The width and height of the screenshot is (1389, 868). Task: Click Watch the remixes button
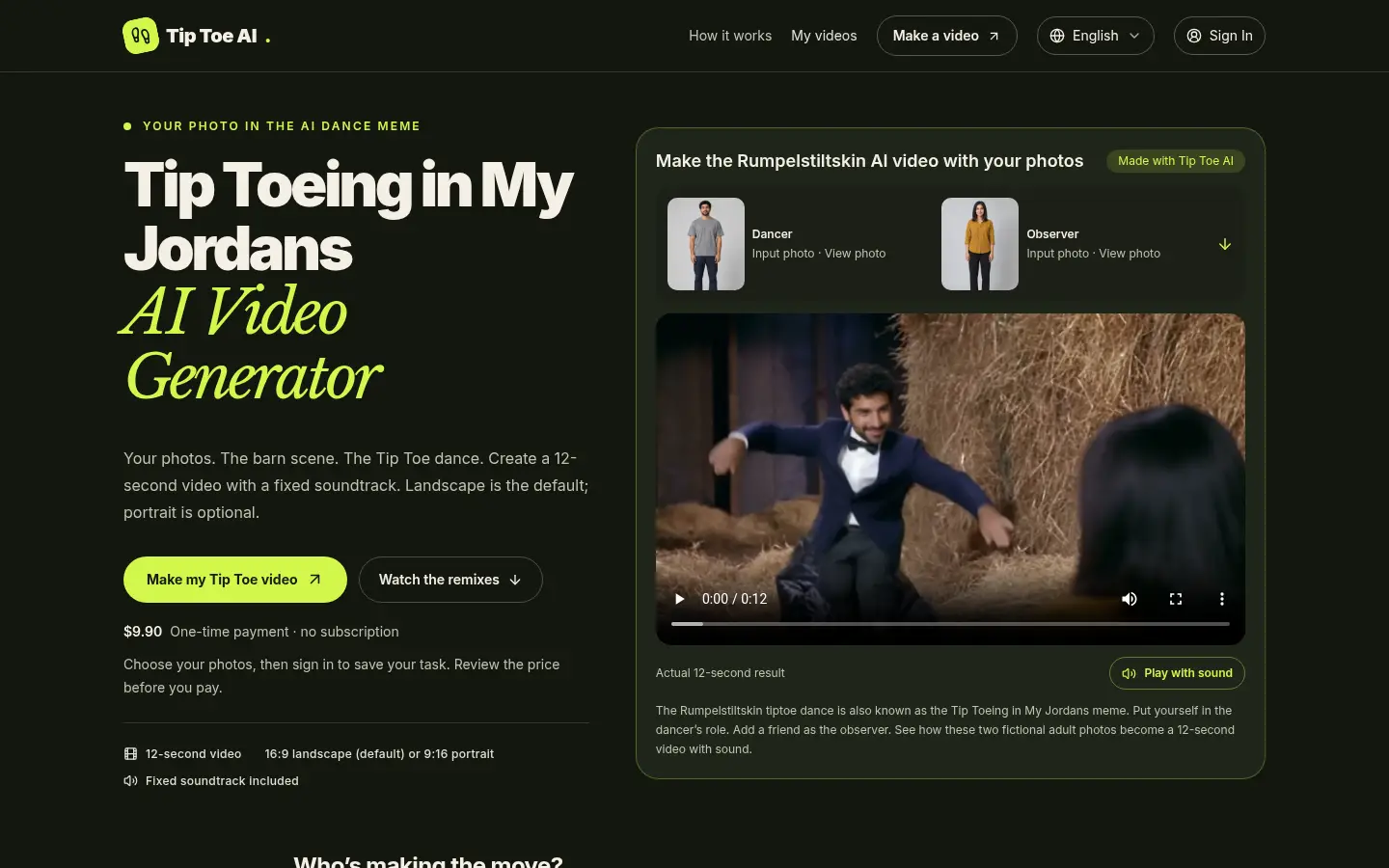tap(450, 580)
